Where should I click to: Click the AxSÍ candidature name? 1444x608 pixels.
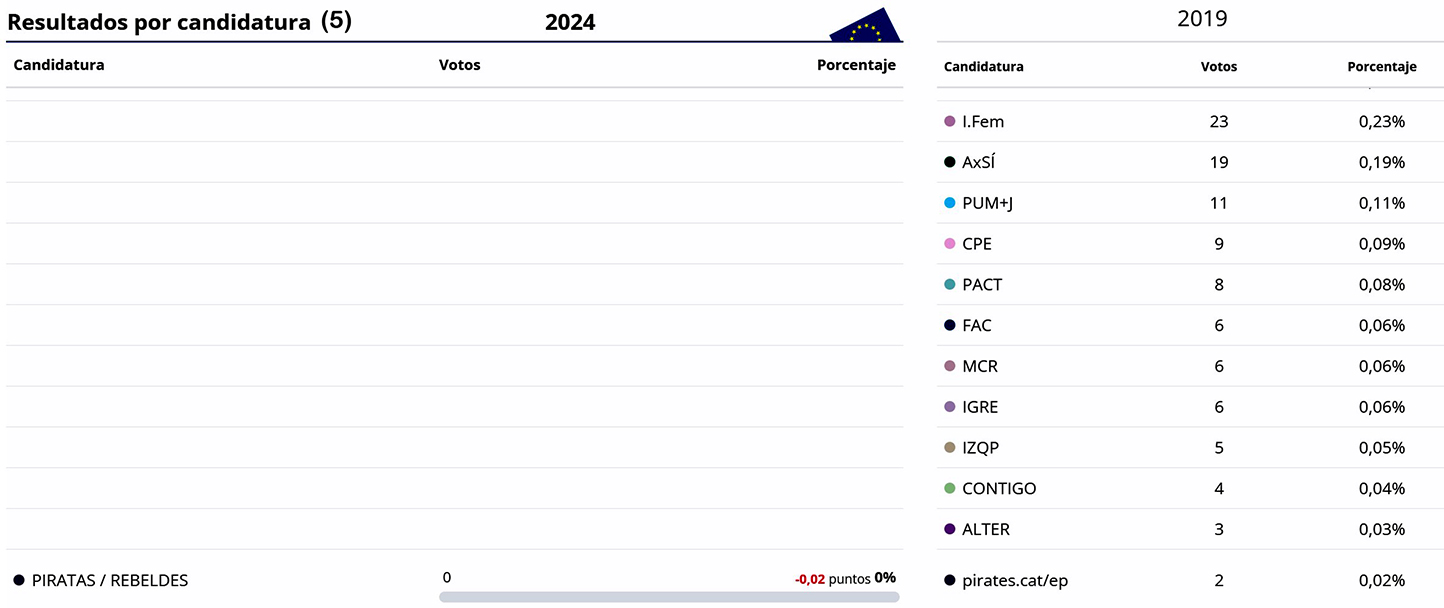(978, 163)
